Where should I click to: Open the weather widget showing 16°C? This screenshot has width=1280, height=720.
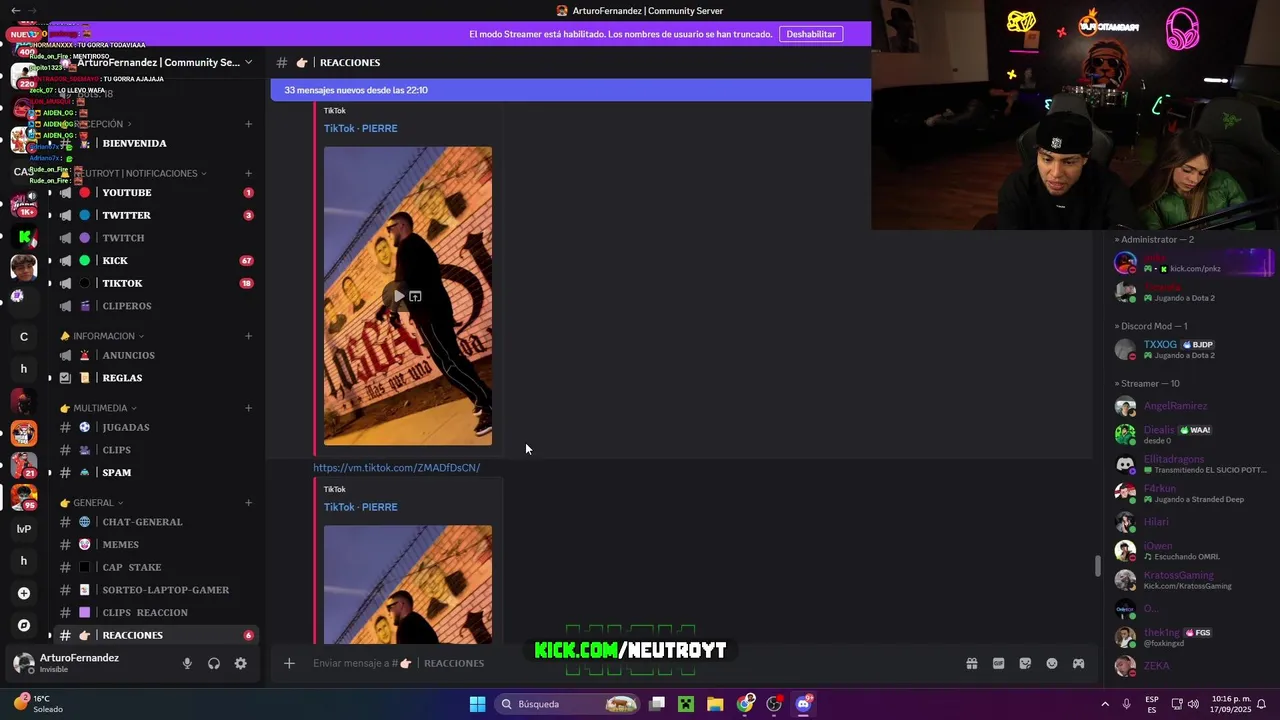(x=38, y=704)
